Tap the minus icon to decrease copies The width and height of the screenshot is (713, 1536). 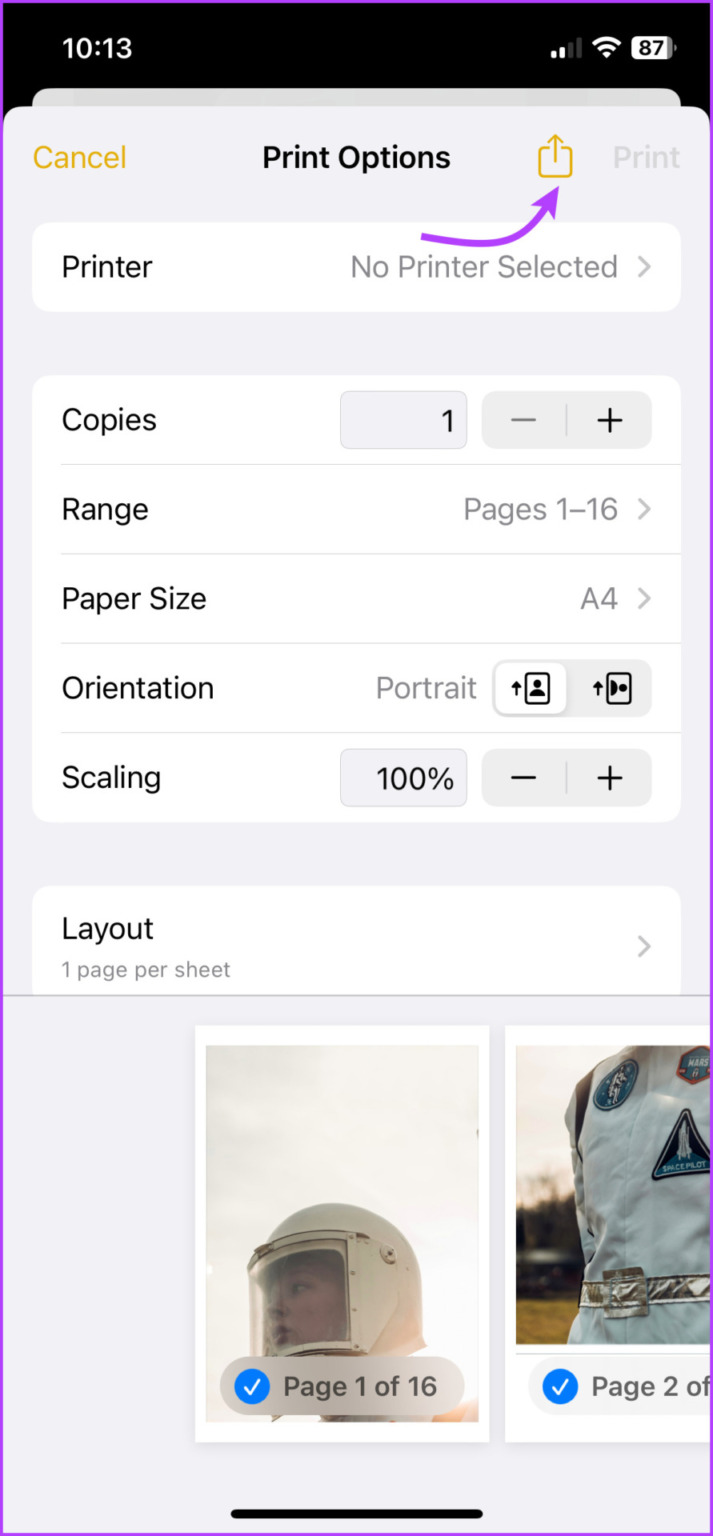coord(523,420)
